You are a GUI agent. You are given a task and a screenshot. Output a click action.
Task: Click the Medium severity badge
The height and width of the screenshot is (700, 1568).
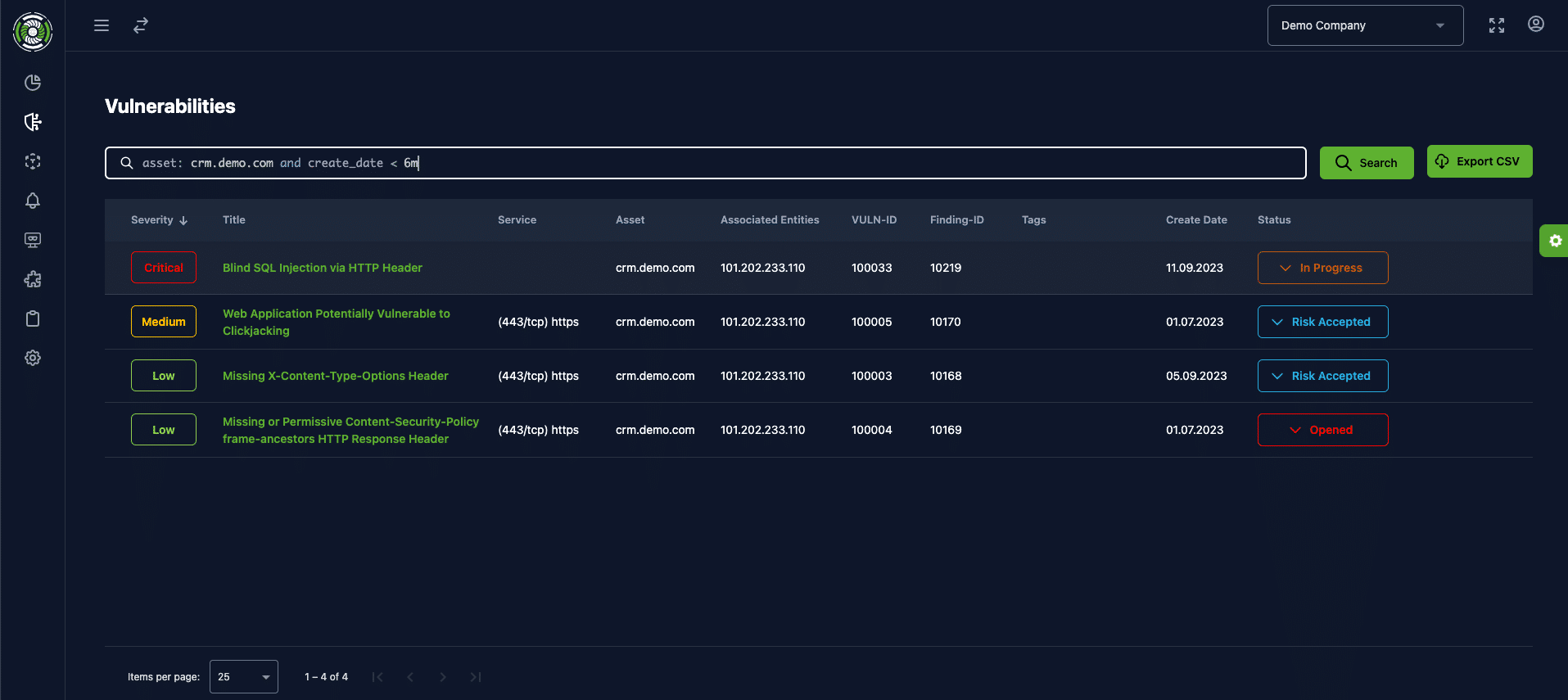[x=164, y=322]
